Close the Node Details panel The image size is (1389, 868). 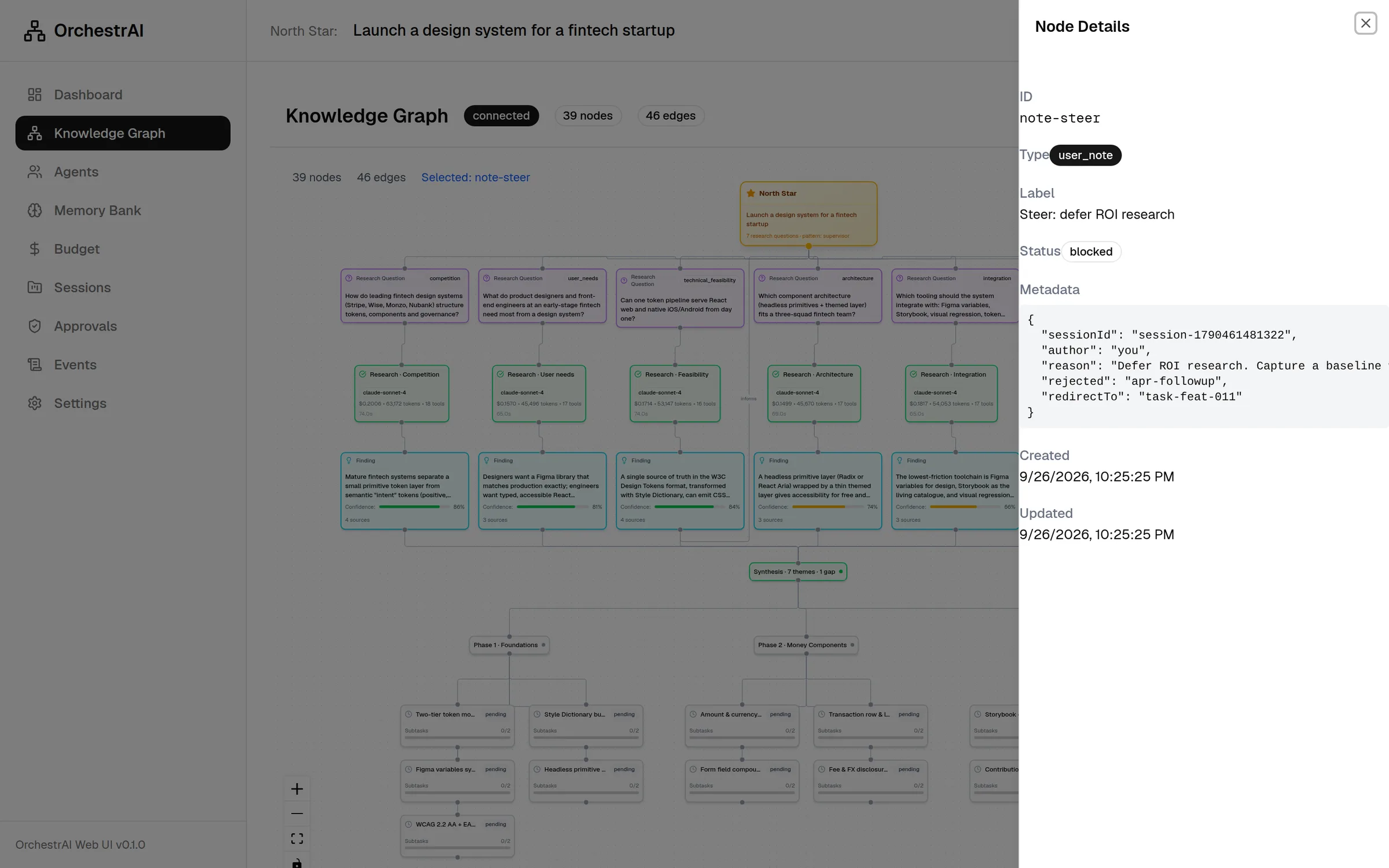click(1365, 23)
